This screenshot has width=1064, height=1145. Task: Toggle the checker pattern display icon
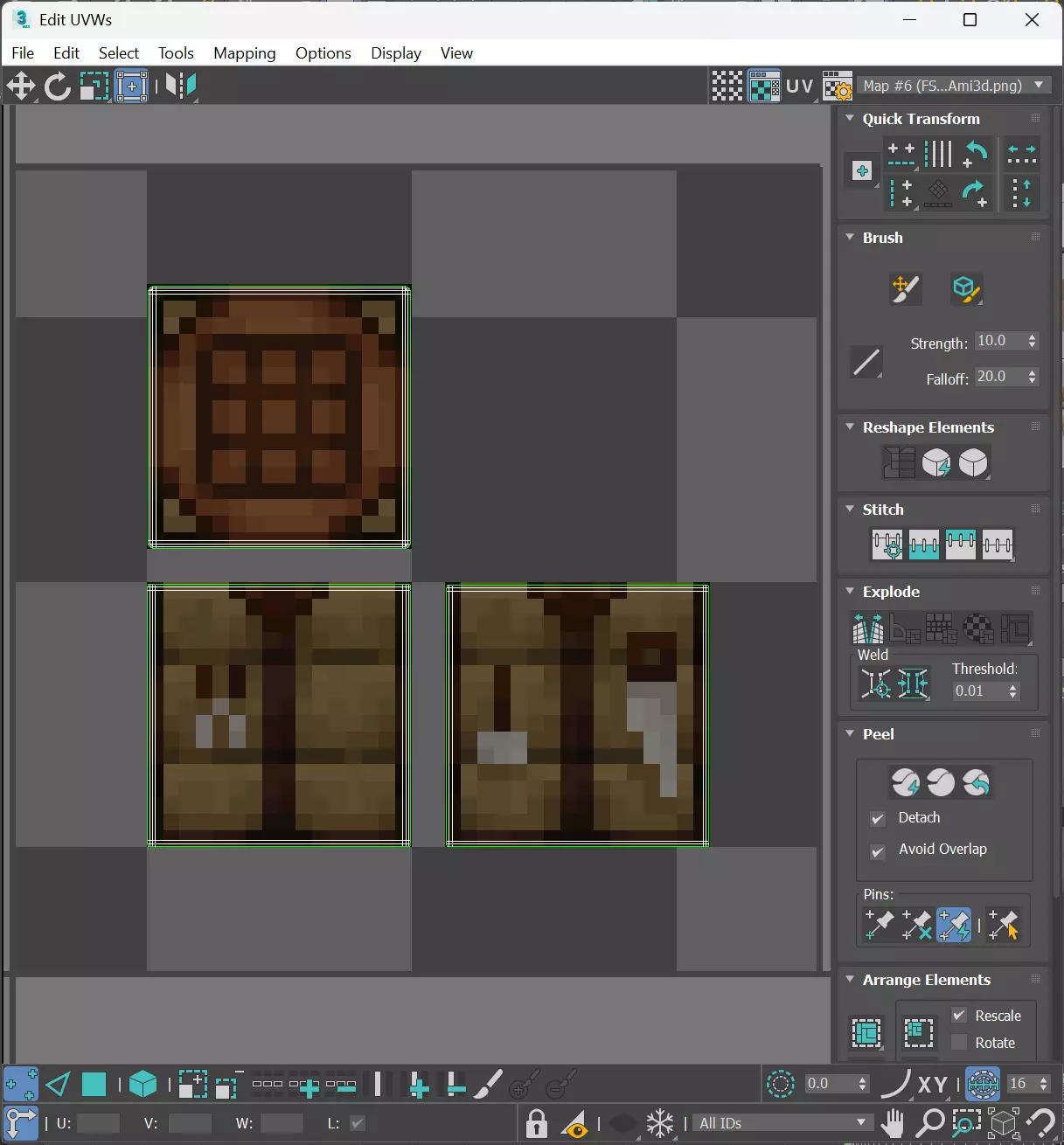727,86
